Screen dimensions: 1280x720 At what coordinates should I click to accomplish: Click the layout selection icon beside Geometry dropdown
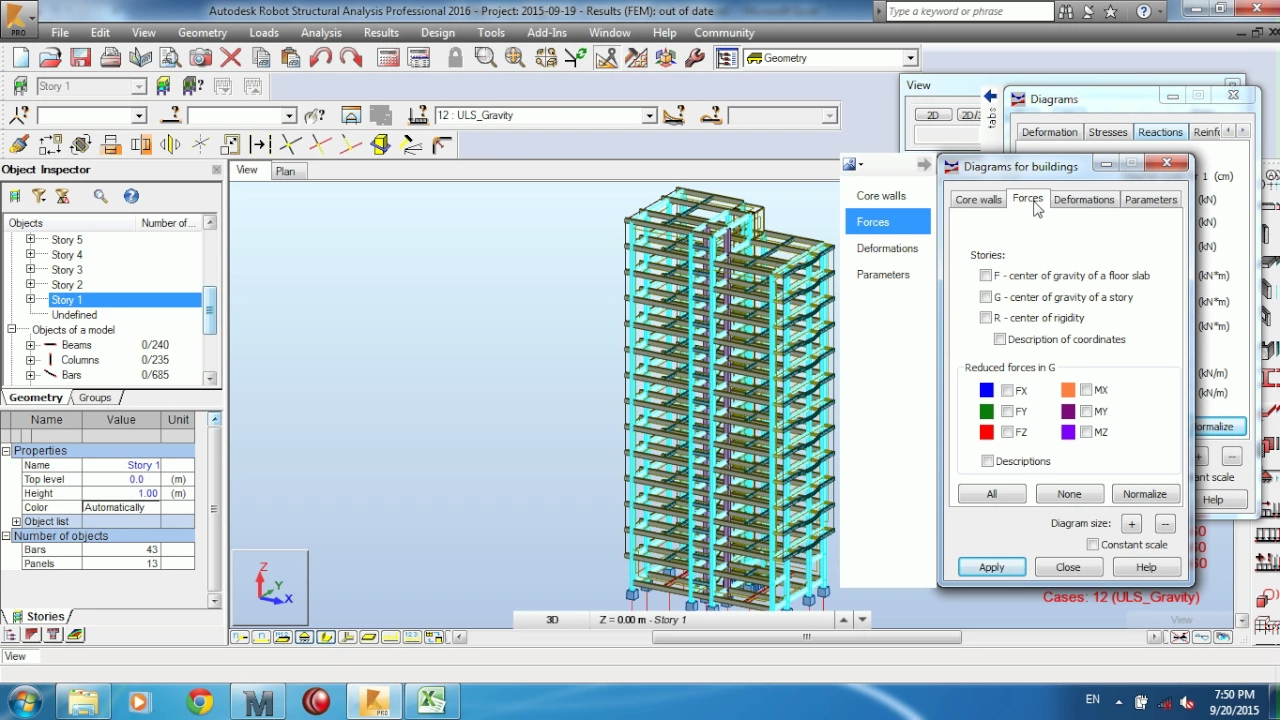(727, 58)
